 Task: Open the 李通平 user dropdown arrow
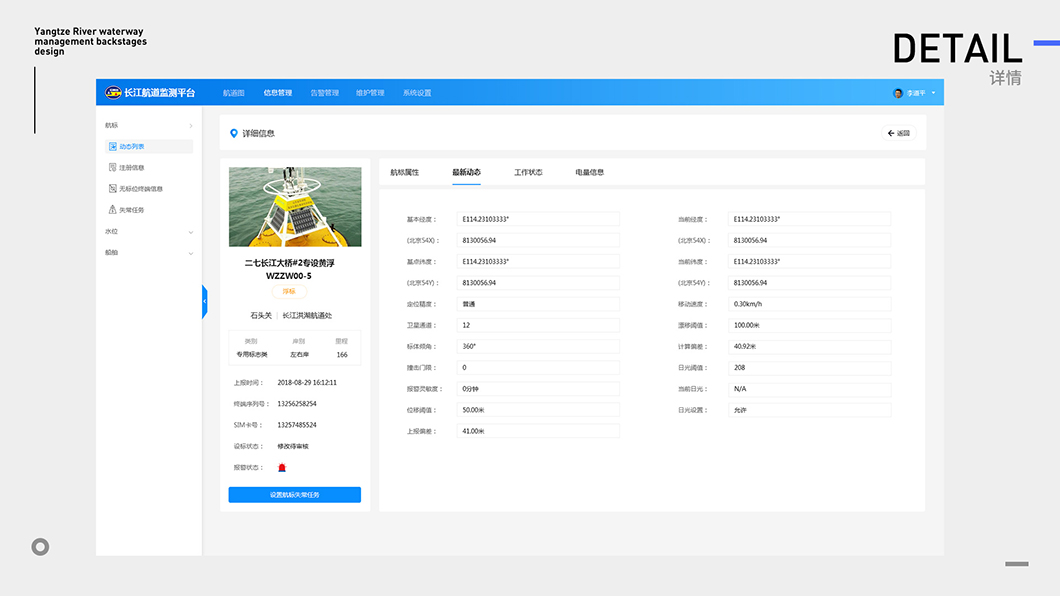point(934,93)
